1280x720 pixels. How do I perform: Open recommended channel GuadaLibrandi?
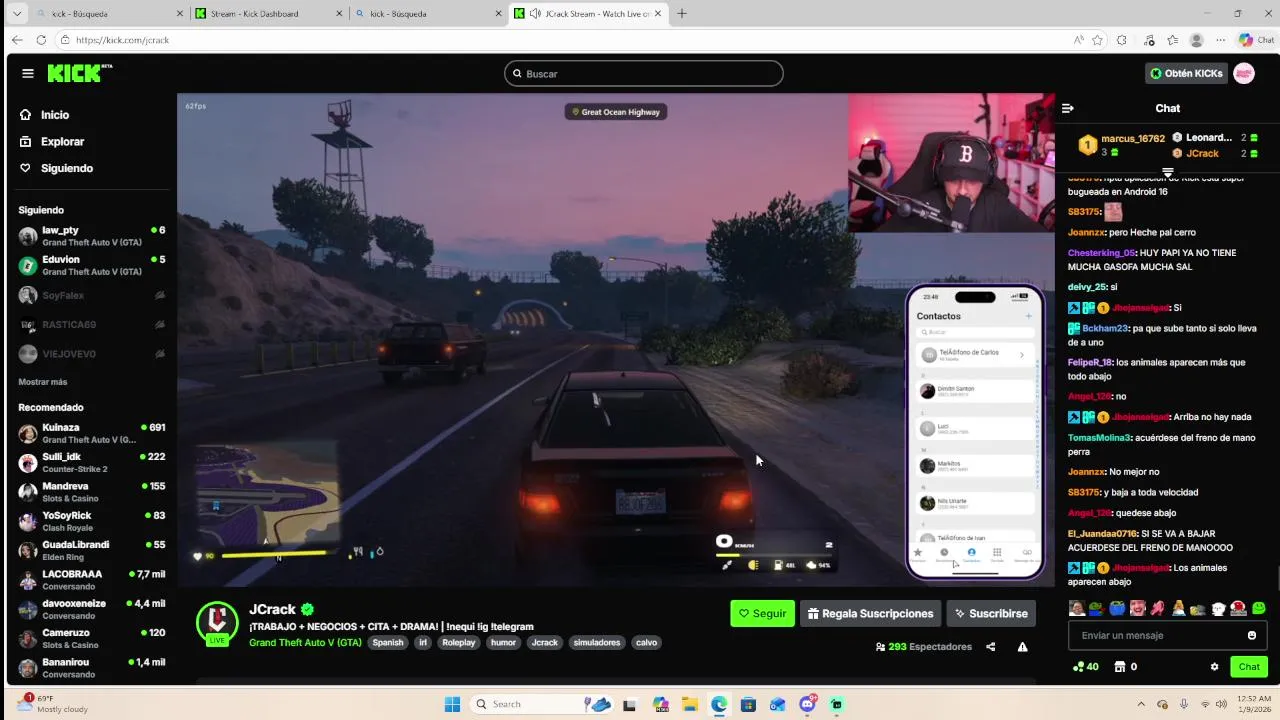click(92, 550)
